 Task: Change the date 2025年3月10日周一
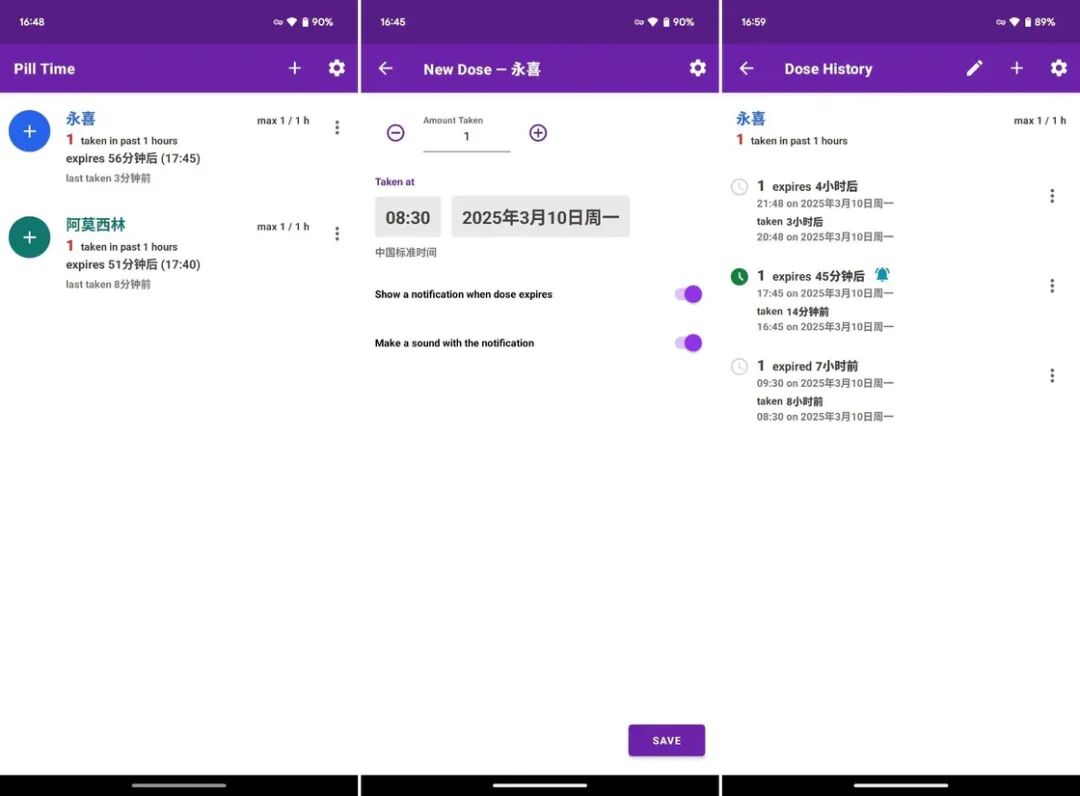point(541,218)
